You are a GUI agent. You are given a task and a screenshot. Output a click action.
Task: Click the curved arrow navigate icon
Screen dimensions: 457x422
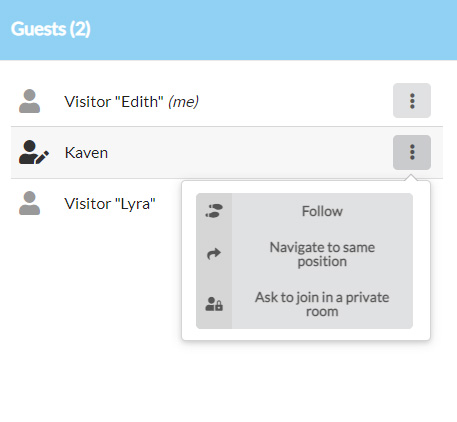(x=214, y=254)
